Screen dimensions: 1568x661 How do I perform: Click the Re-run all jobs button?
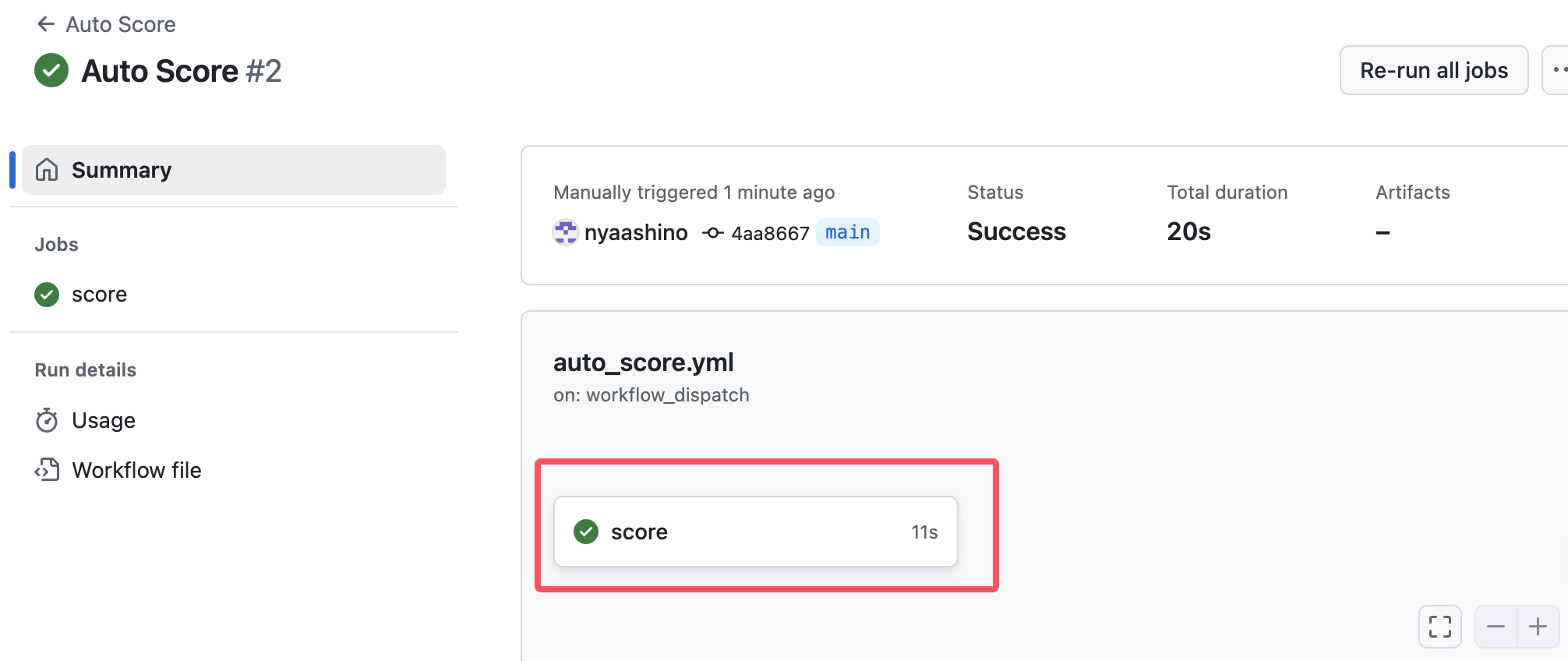click(x=1434, y=70)
